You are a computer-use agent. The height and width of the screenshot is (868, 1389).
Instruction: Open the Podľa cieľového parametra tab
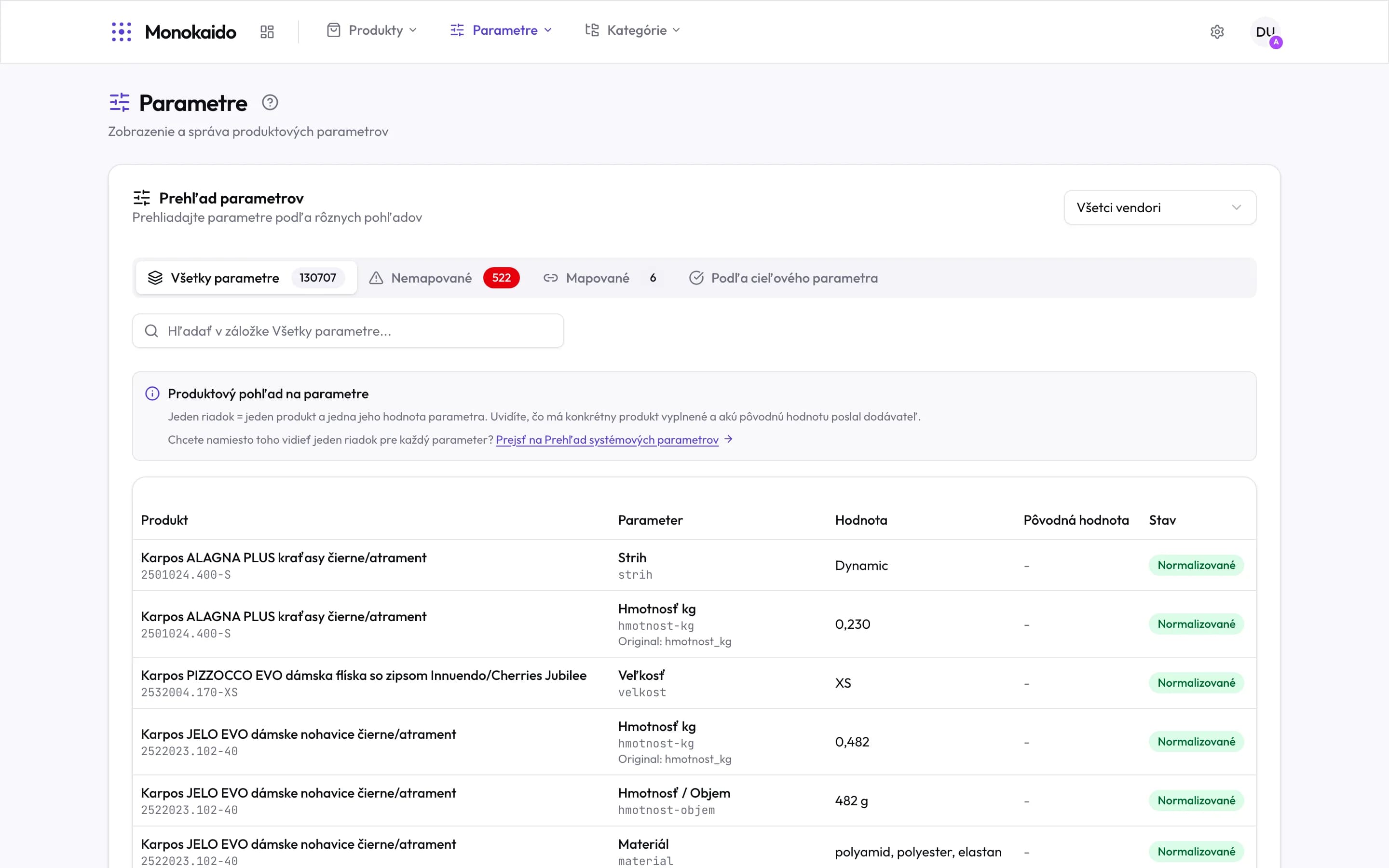coord(783,278)
